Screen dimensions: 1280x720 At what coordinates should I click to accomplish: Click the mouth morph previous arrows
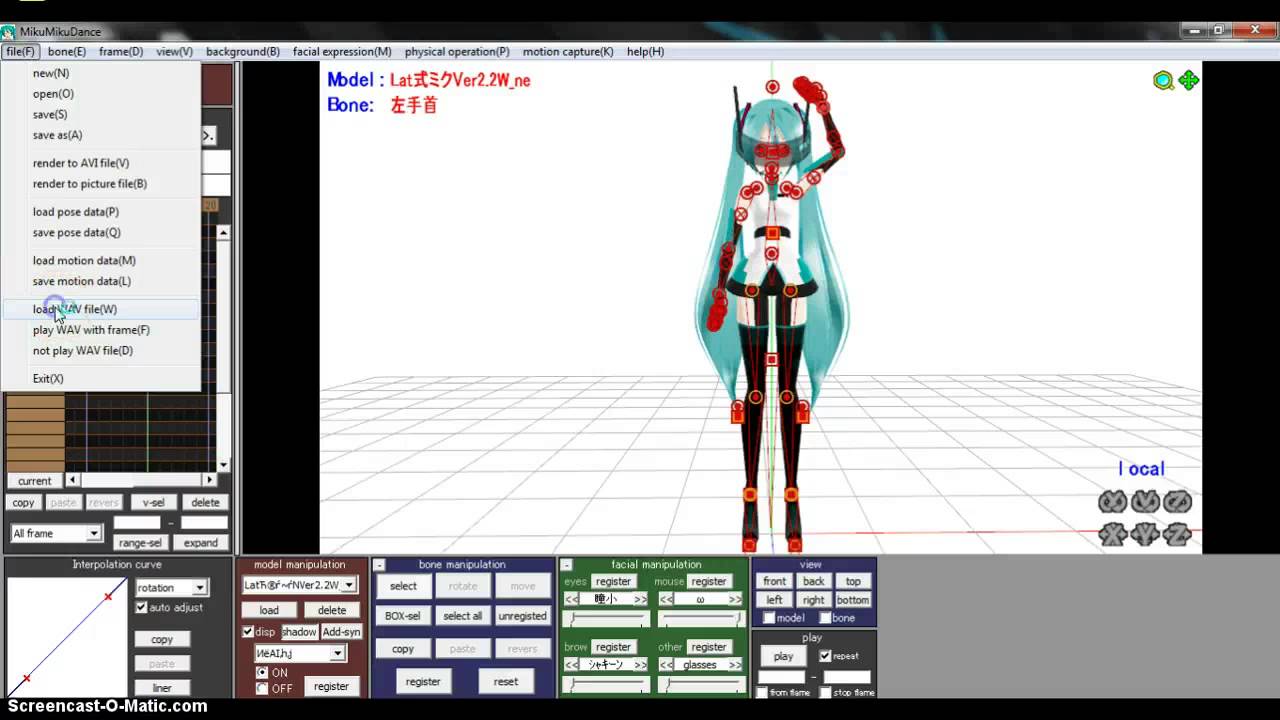pyautogui.click(x=666, y=599)
